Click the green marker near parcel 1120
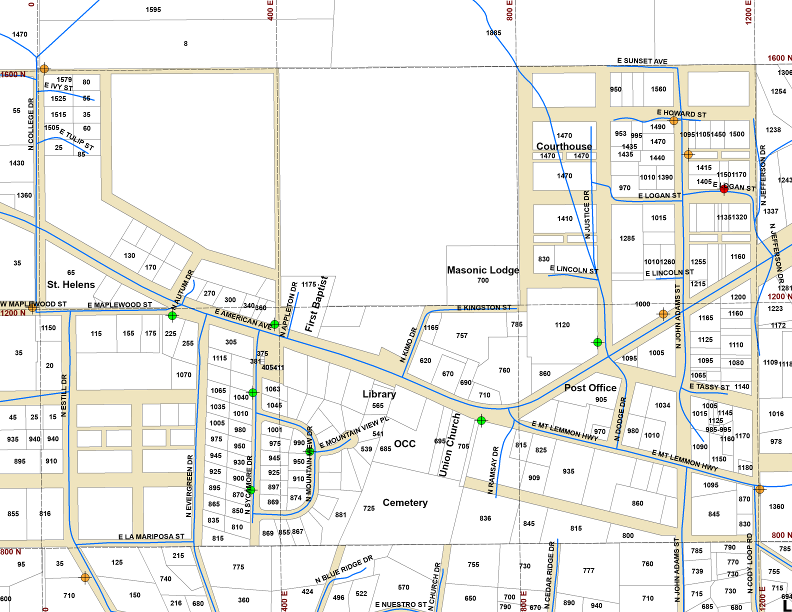Screen dimensions: 792x612 pos(598,342)
